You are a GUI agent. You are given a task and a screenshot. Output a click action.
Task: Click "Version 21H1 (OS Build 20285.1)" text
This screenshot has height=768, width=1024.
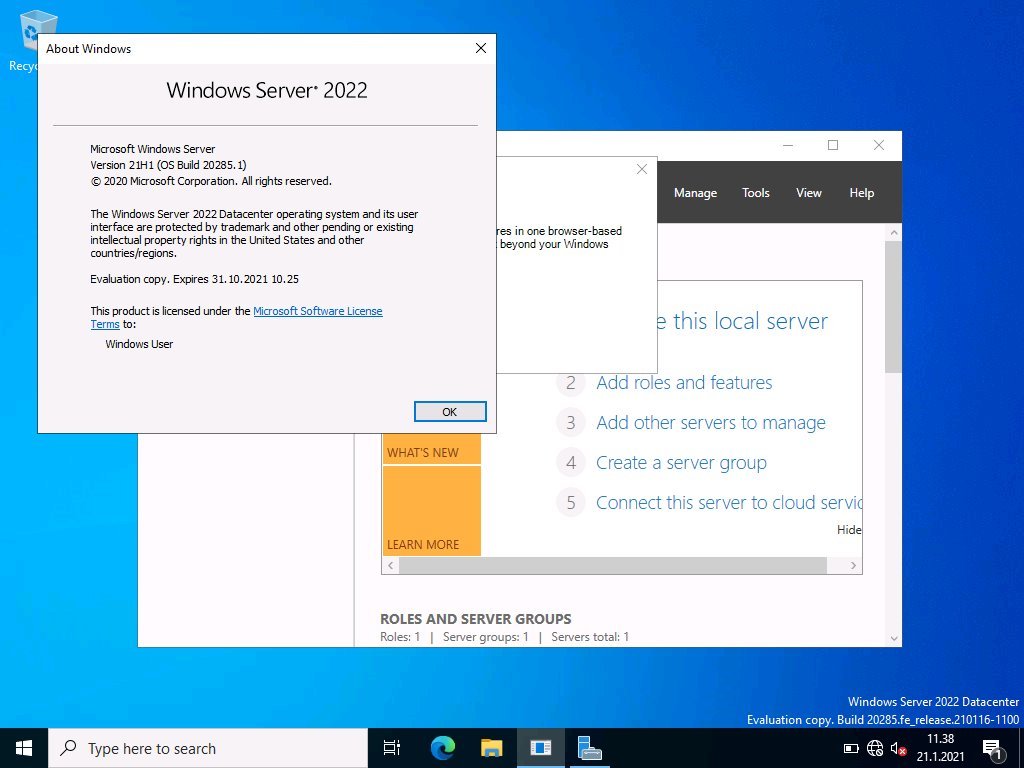click(x=168, y=165)
